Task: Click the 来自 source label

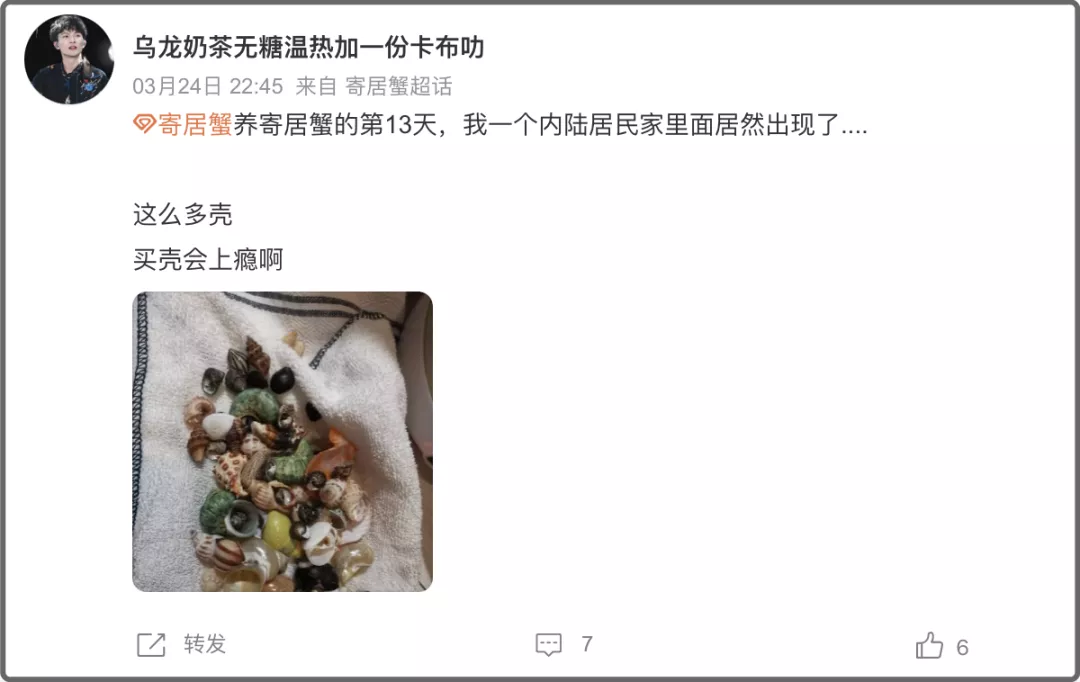Action: 316,86
